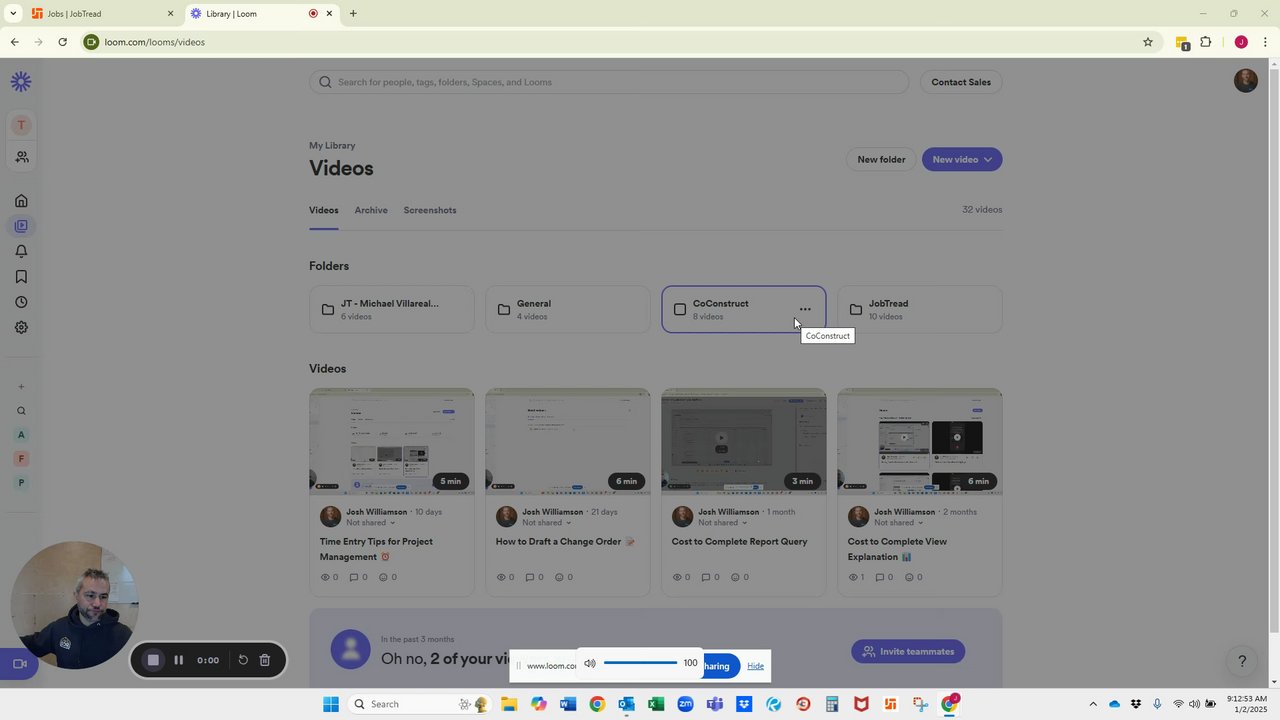Screen dimensions: 1280x720
Task: Open How to Draft a Change Order thumbnail
Action: (x=568, y=441)
